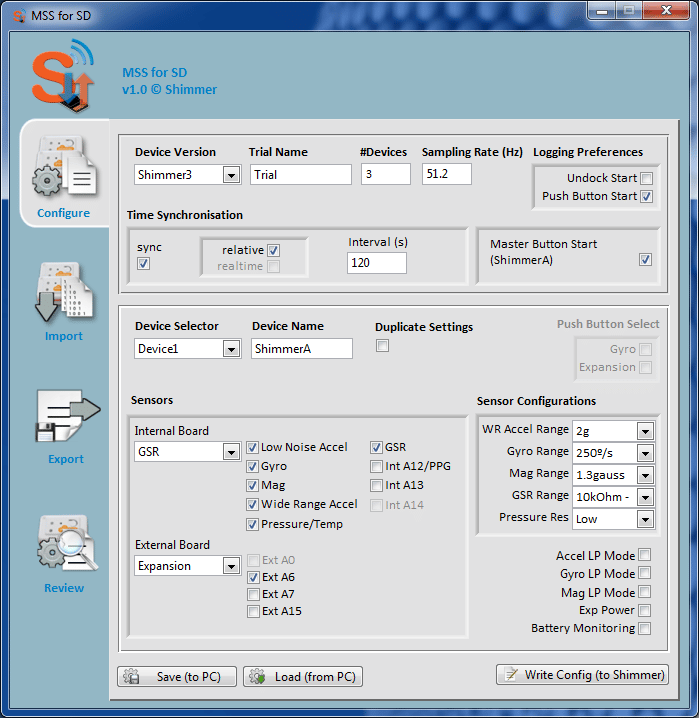The height and width of the screenshot is (718, 699).
Task: Click the "Logging Preferences" heading
Action: point(588,152)
